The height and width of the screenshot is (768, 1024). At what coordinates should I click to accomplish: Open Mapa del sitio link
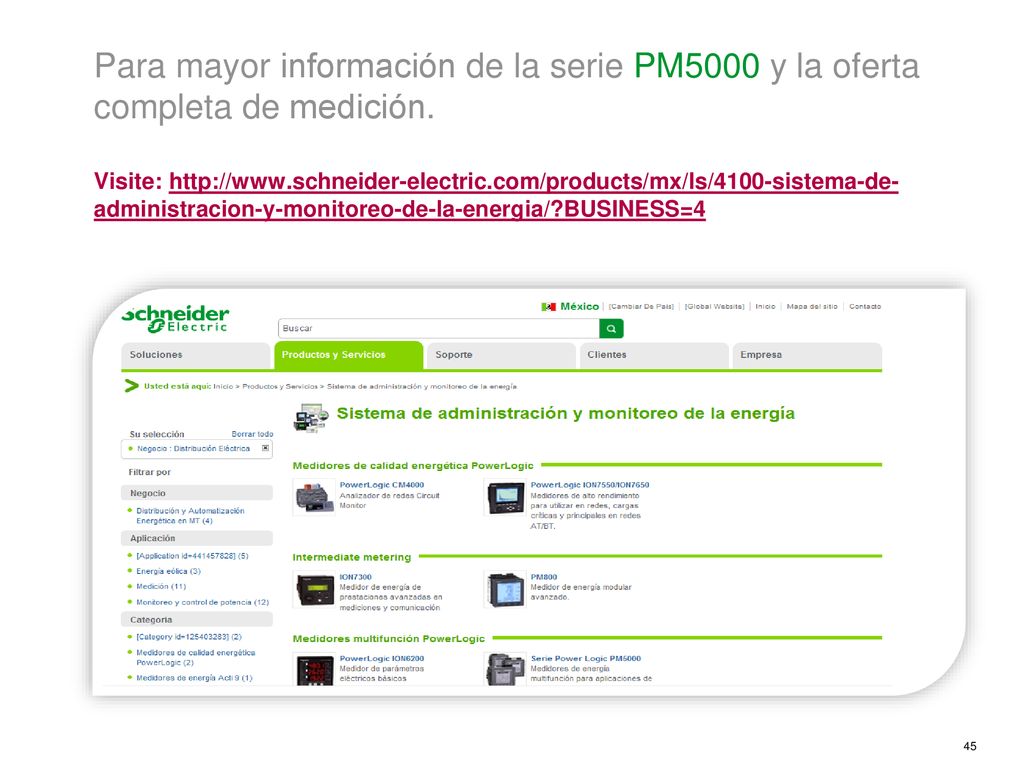pyautogui.click(x=812, y=306)
